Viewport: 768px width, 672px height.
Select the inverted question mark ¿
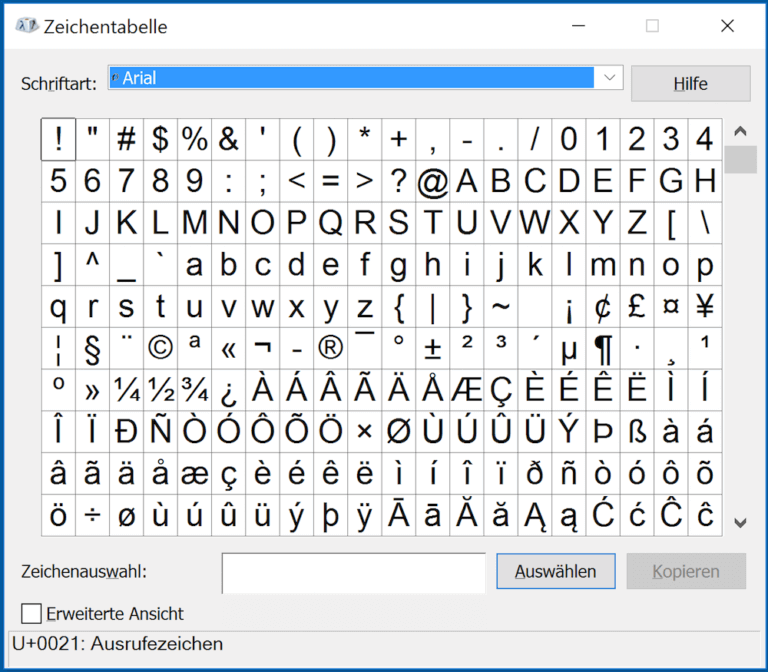click(x=228, y=390)
